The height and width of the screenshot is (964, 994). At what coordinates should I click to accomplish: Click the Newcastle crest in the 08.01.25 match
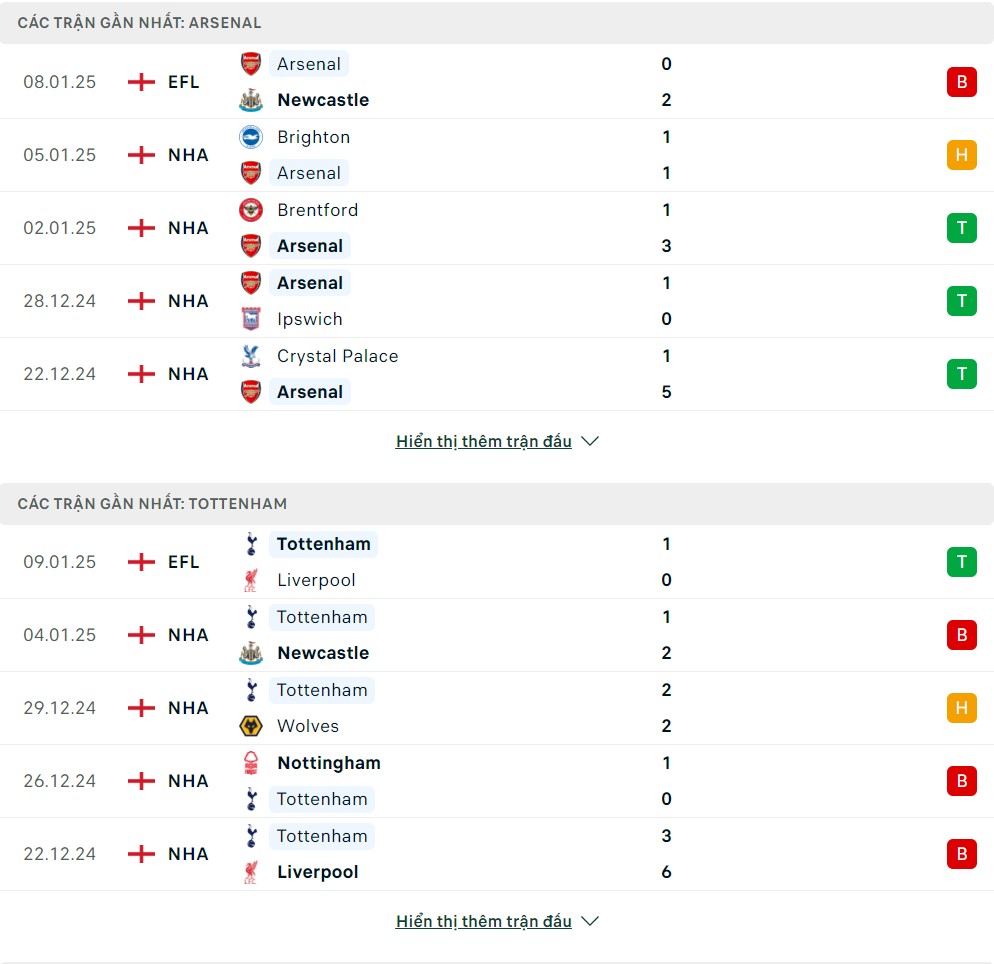pos(251,100)
